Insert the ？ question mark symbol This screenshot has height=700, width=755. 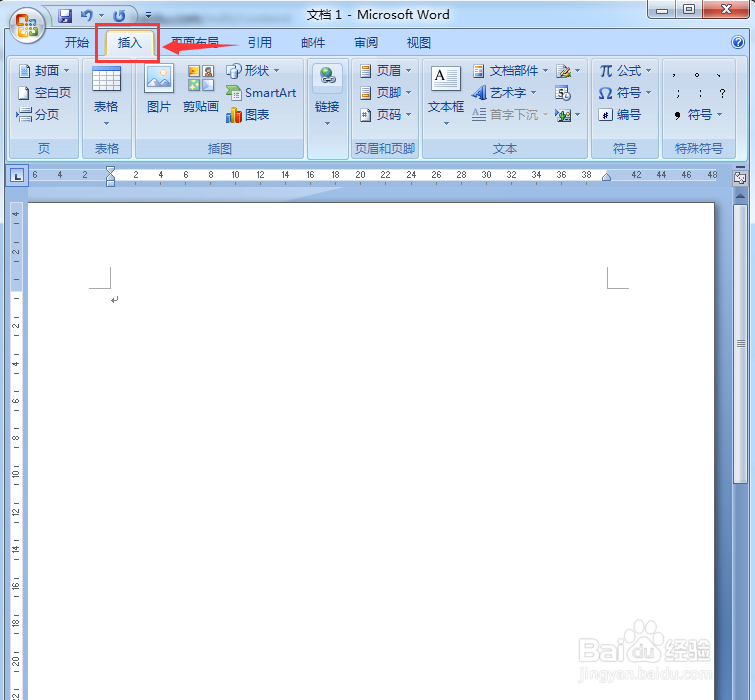722,93
